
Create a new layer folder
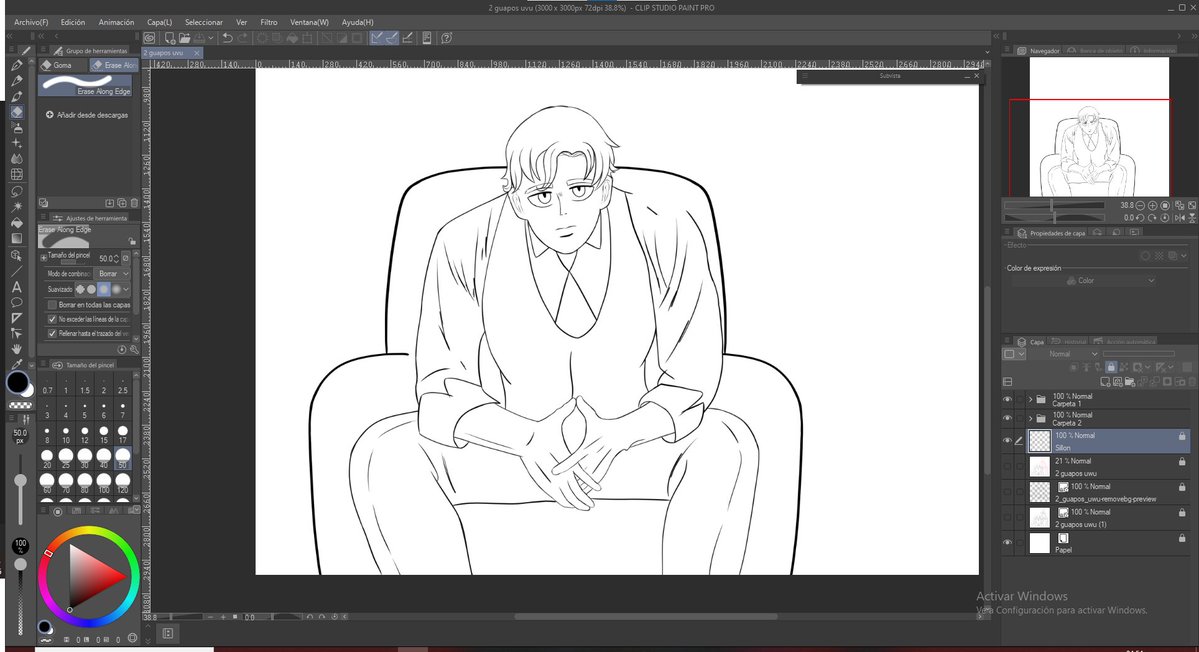1129,381
